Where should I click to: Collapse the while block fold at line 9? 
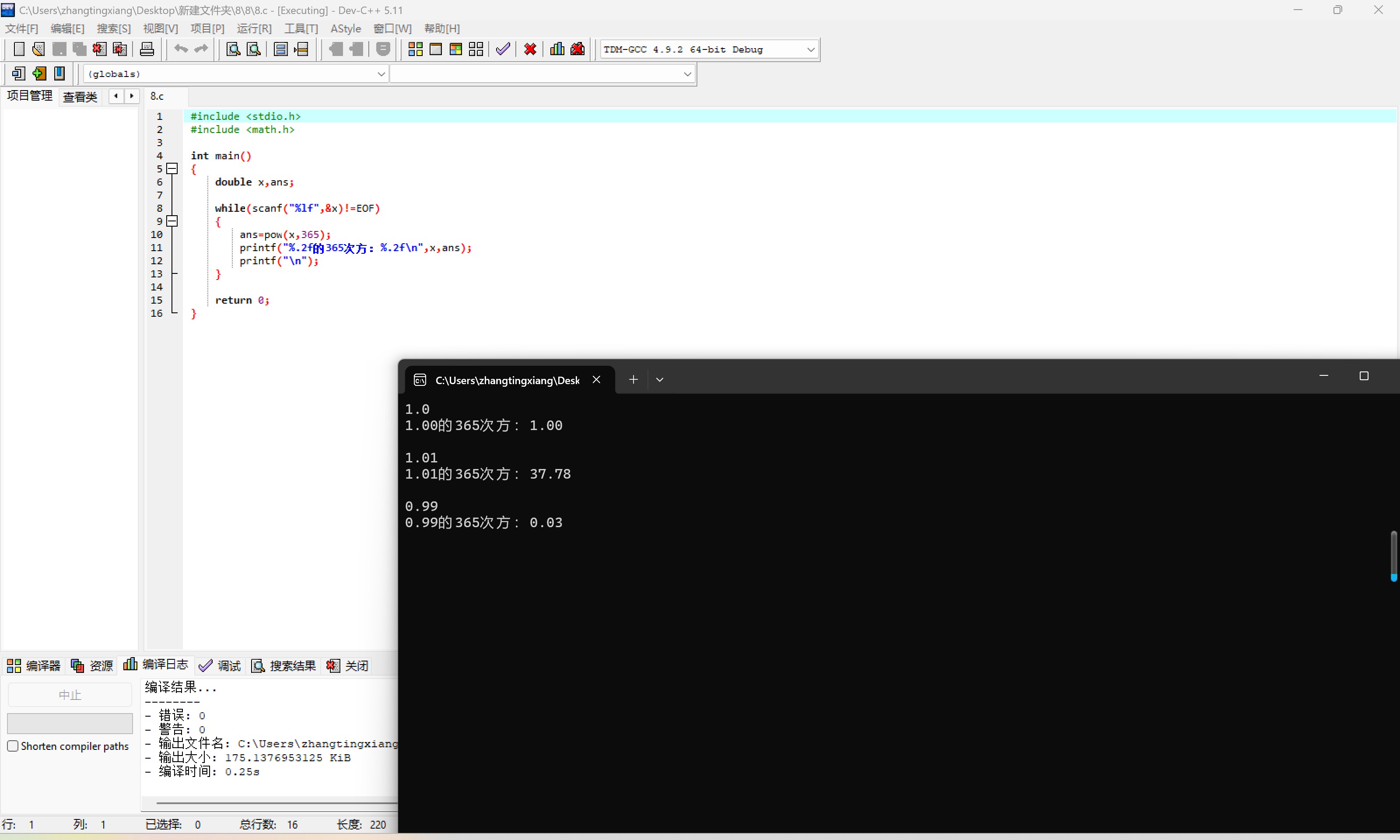click(172, 221)
